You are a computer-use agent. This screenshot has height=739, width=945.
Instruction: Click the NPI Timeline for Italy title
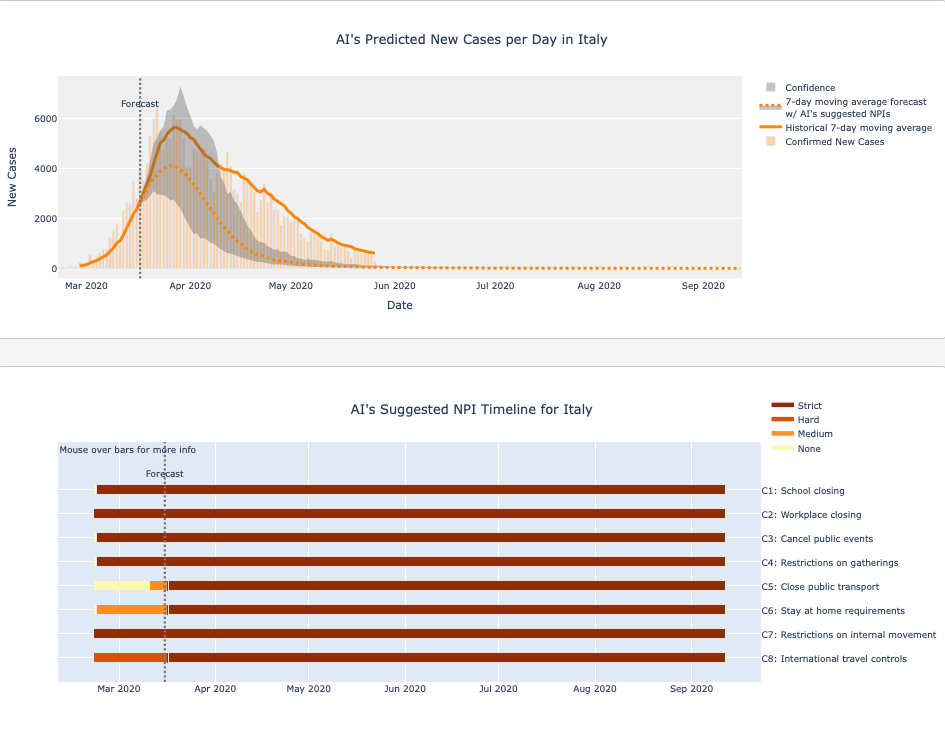coord(471,409)
